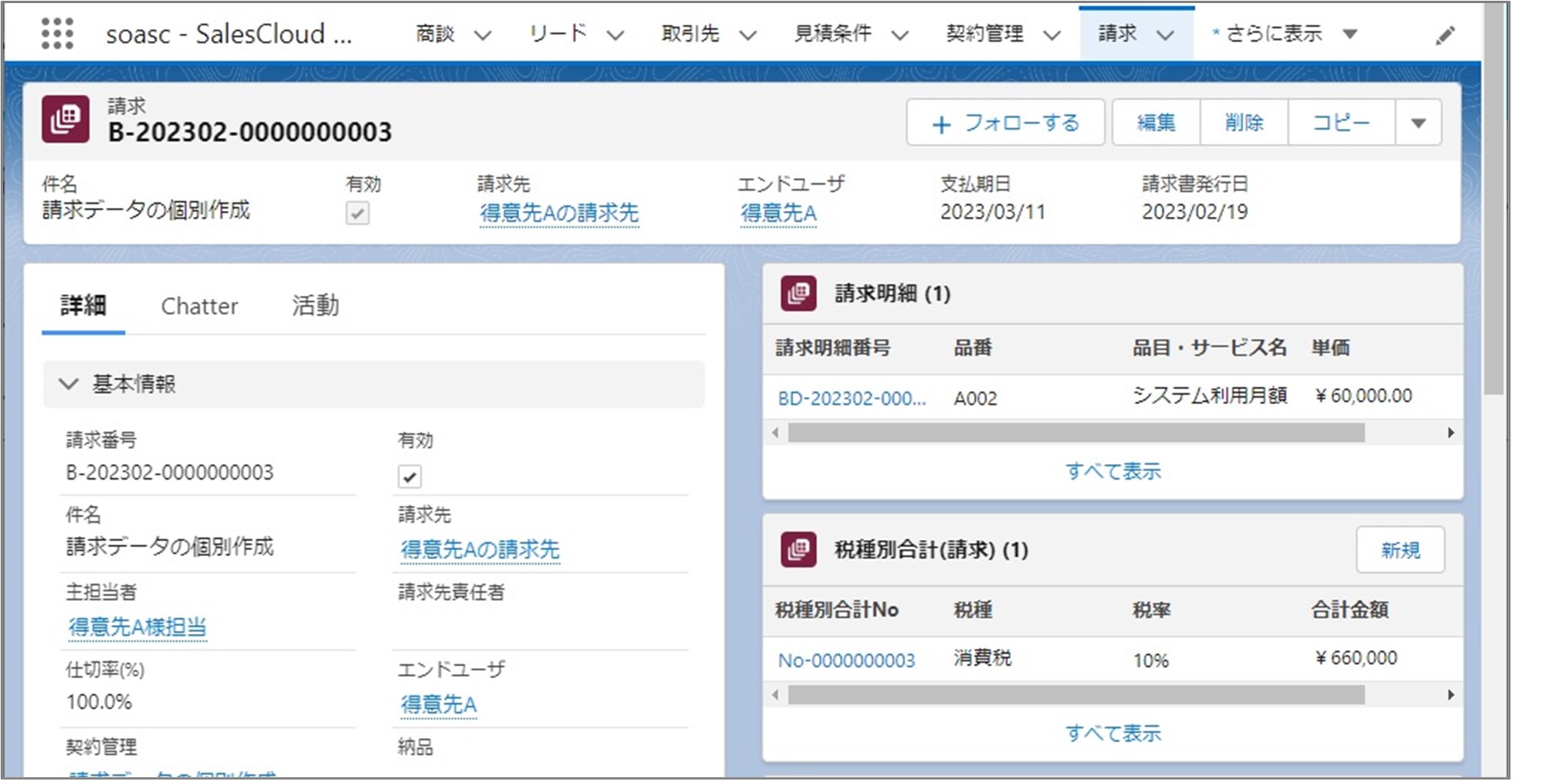
Task: Click 単価 column header
Action: click(x=1330, y=348)
